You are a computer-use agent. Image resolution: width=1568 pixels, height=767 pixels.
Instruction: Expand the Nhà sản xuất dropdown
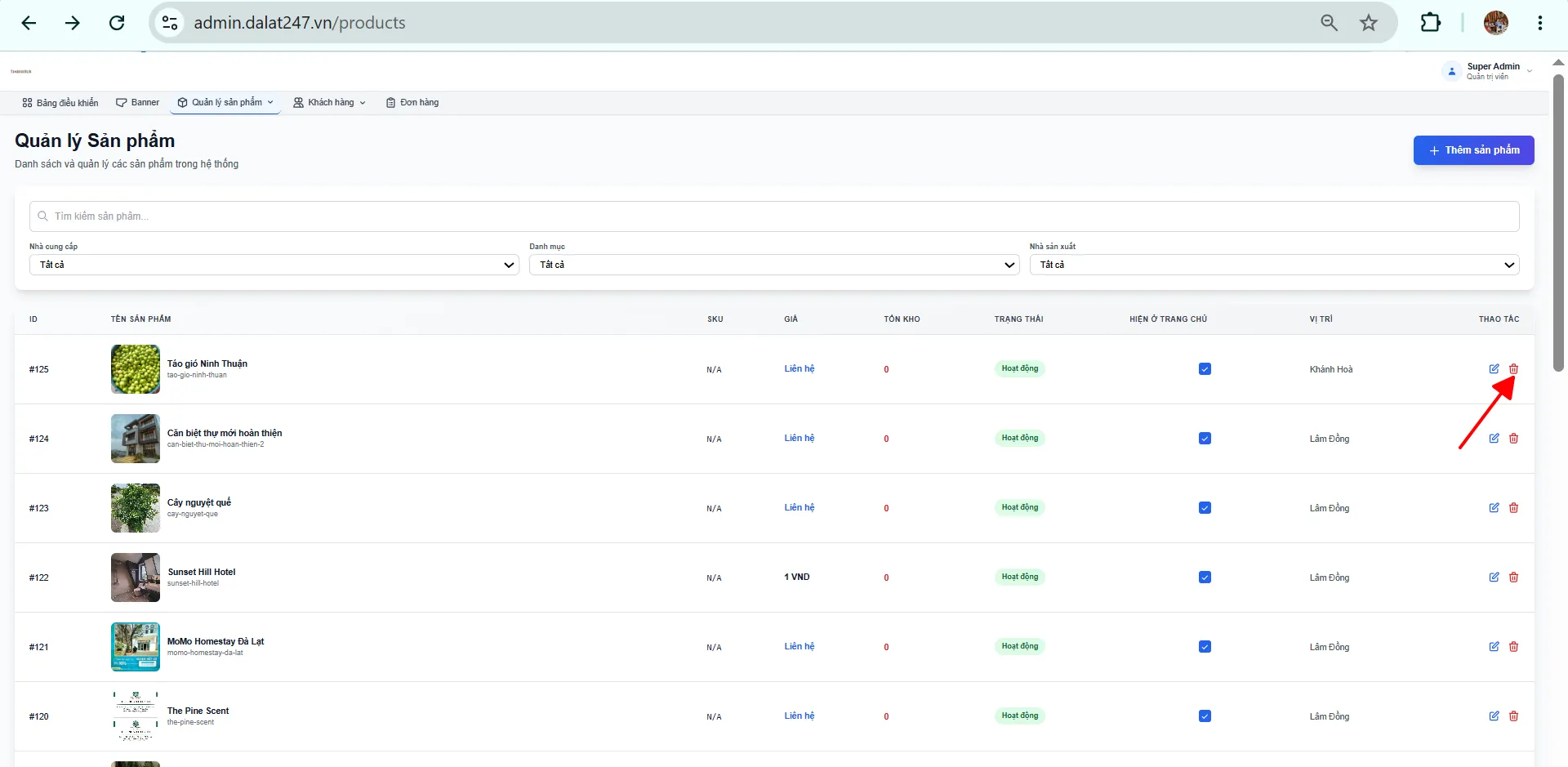point(1274,265)
